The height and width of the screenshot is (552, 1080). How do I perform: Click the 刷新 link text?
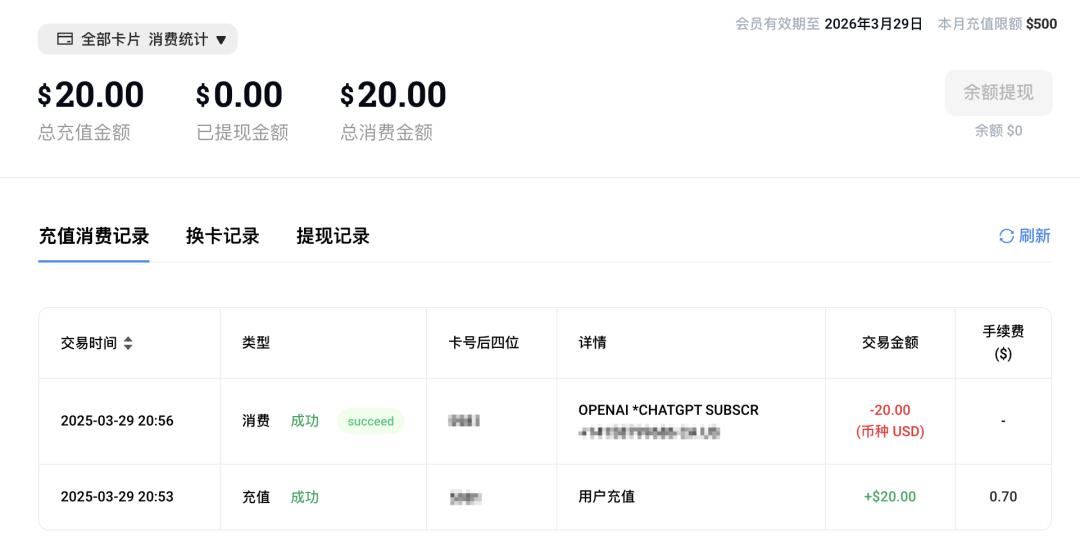(x=1034, y=236)
